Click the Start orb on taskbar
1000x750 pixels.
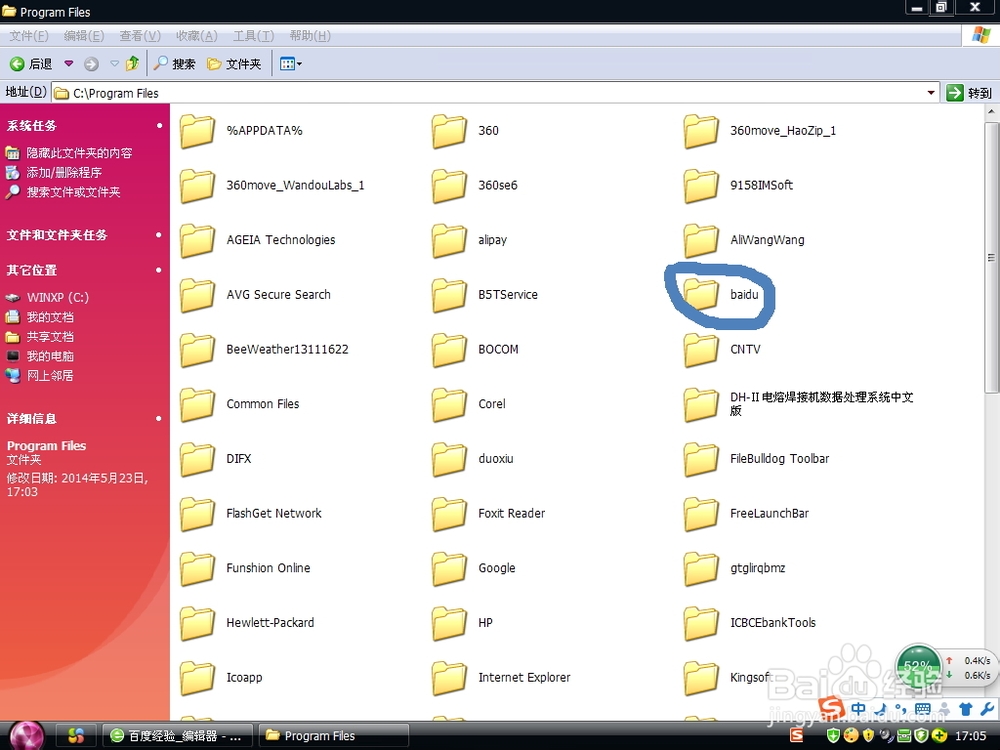tap(27, 735)
